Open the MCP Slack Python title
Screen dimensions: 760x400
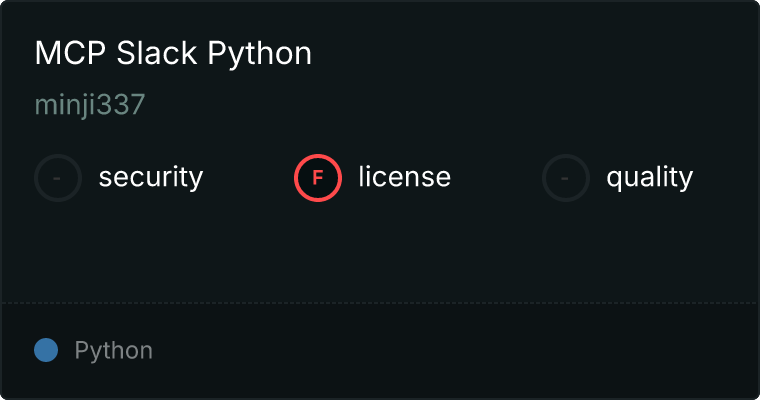point(173,54)
